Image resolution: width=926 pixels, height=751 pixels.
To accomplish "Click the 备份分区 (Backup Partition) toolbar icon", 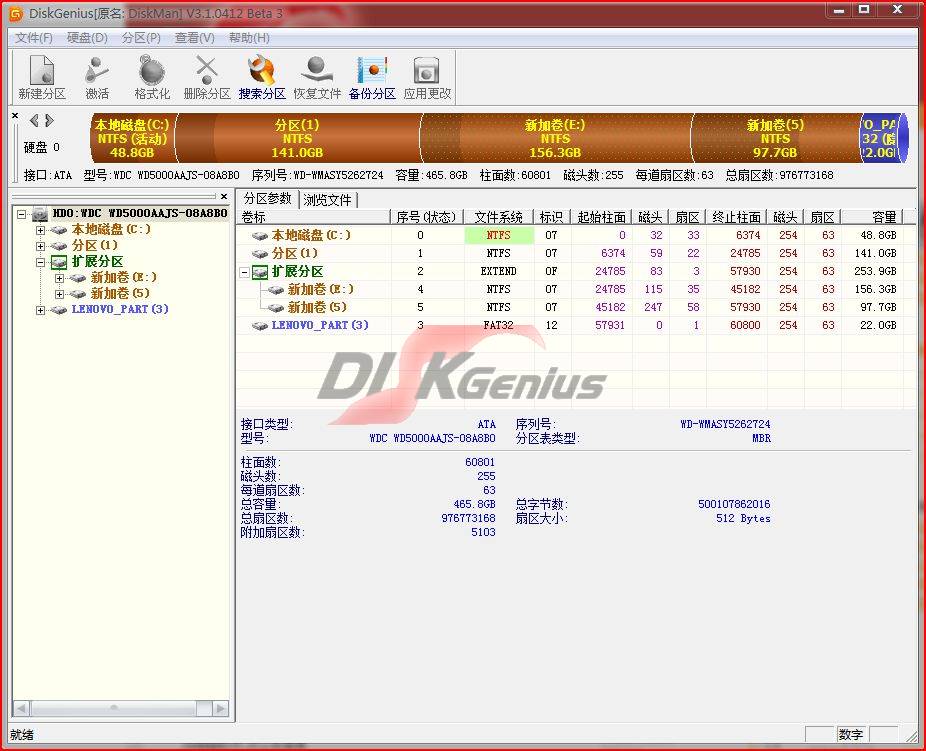I will 372,77.
